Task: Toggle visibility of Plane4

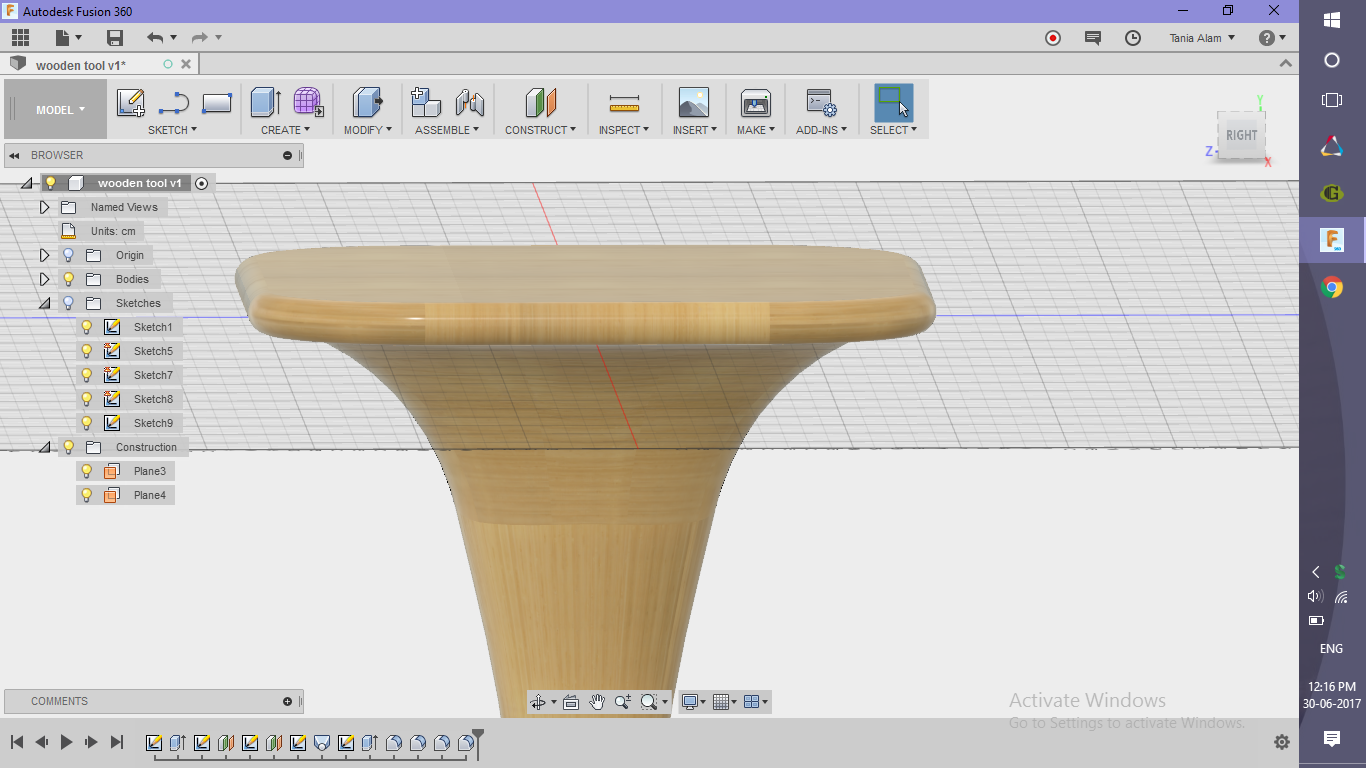Action: pyautogui.click(x=87, y=495)
